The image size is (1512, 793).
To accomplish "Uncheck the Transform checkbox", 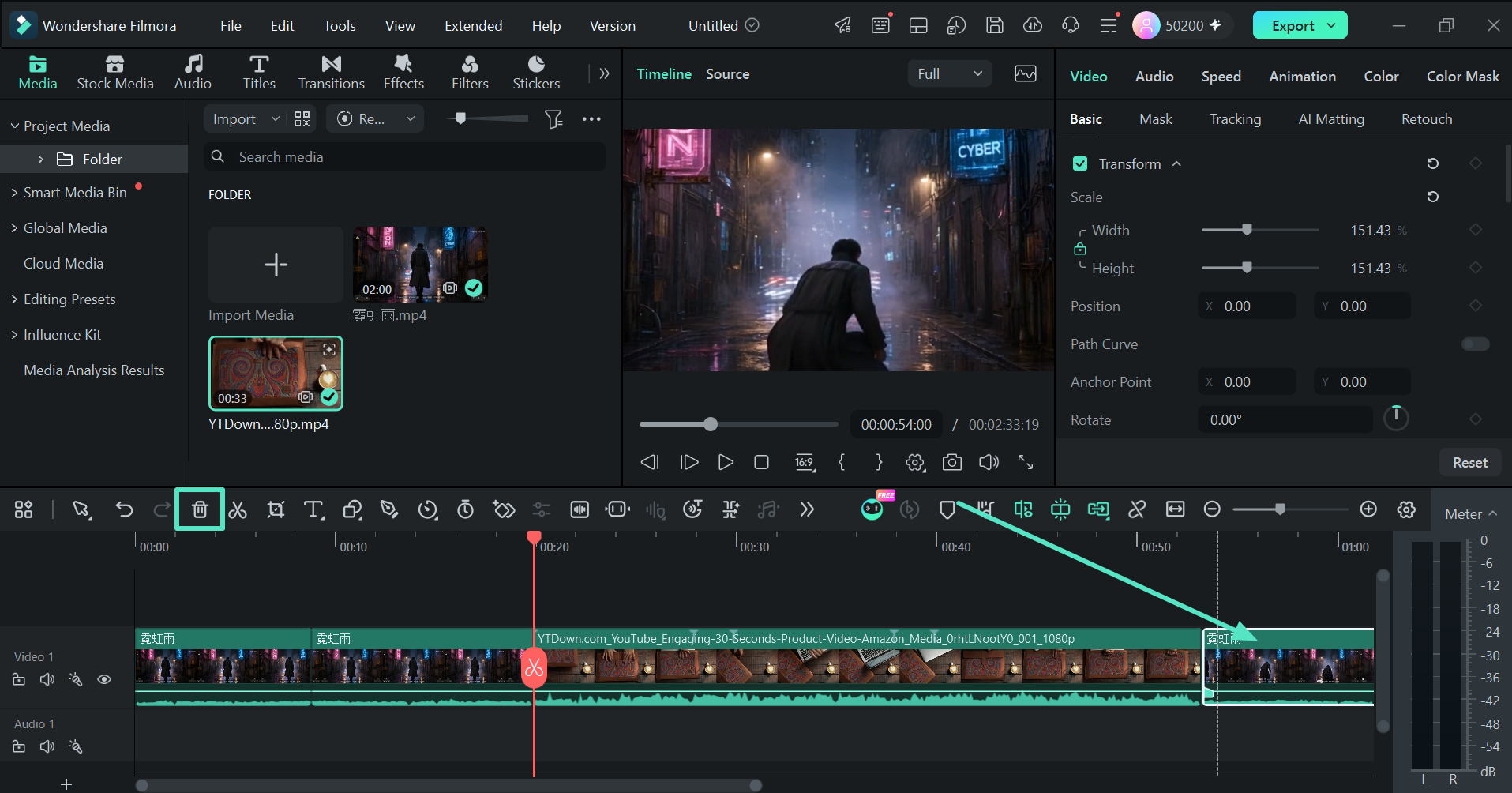I will (1080, 163).
